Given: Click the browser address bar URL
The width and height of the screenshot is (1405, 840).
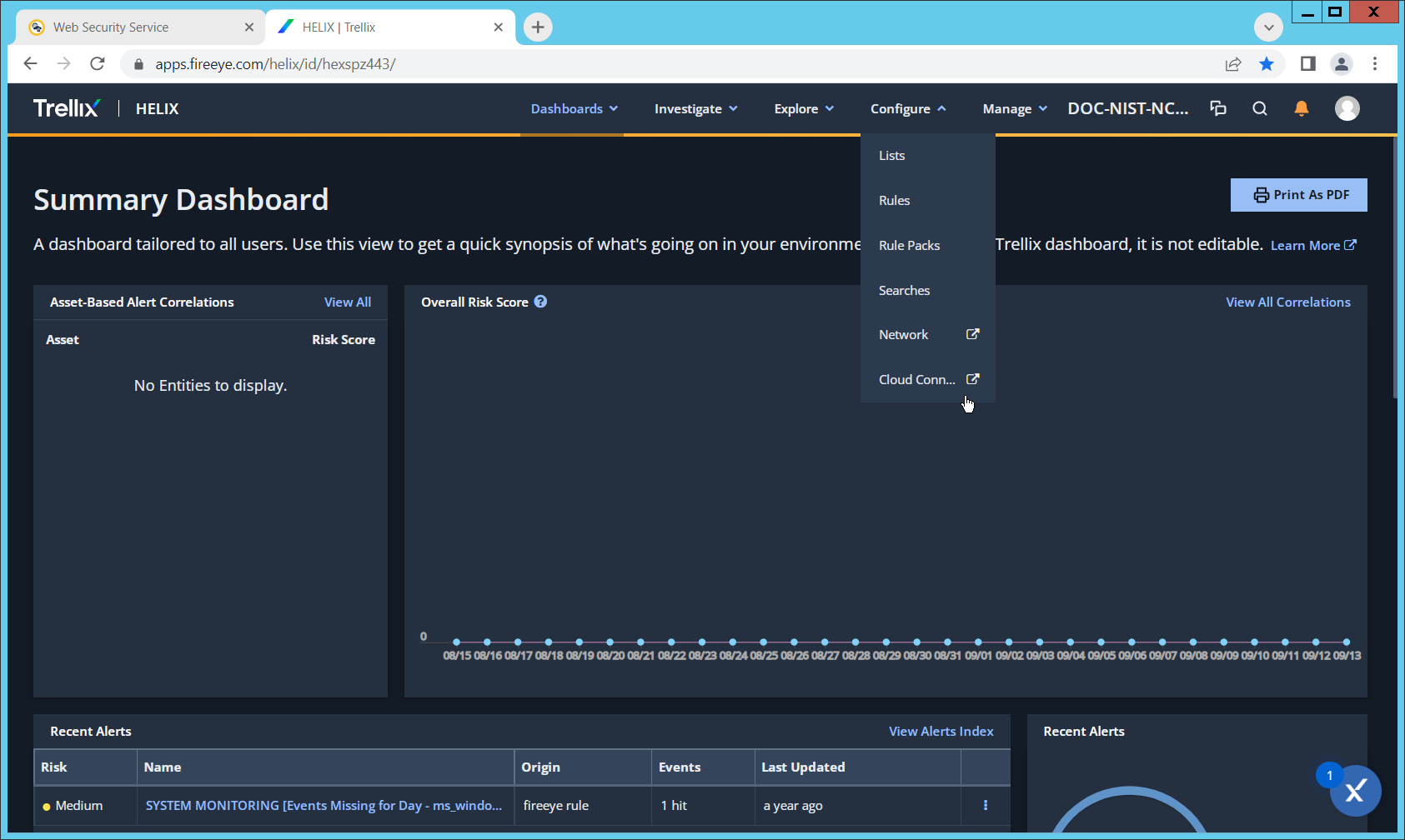Looking at the screenshot, I should pyautogui.click(x=275, y=64).
